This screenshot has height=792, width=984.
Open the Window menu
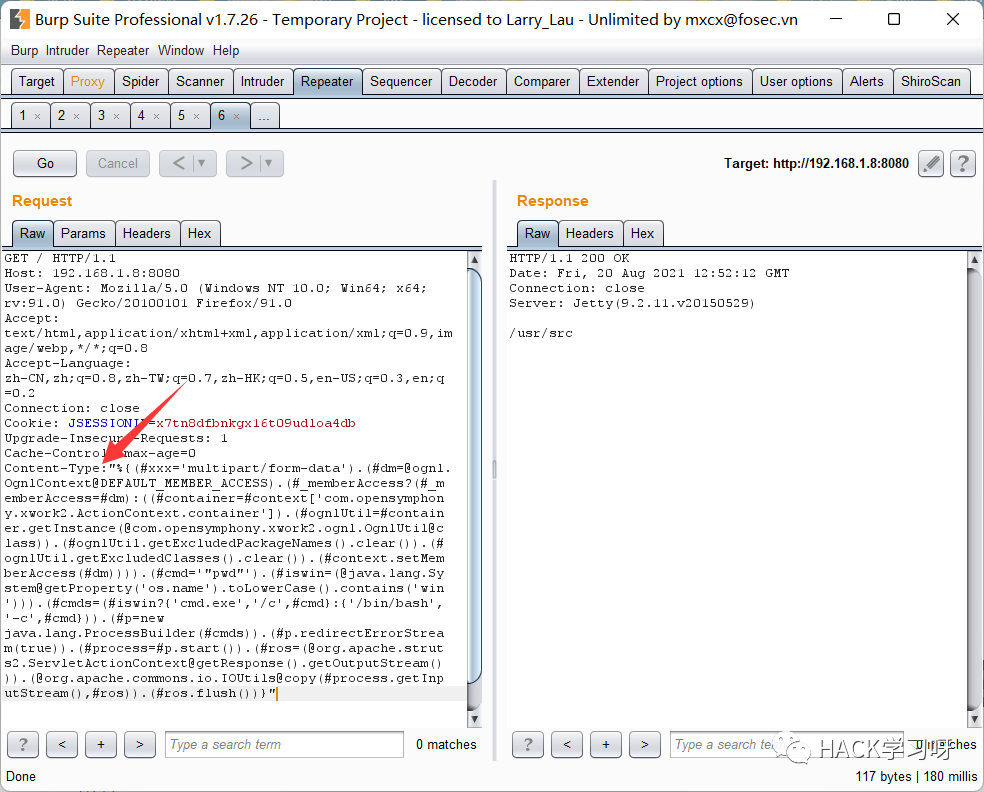point(181,51)
